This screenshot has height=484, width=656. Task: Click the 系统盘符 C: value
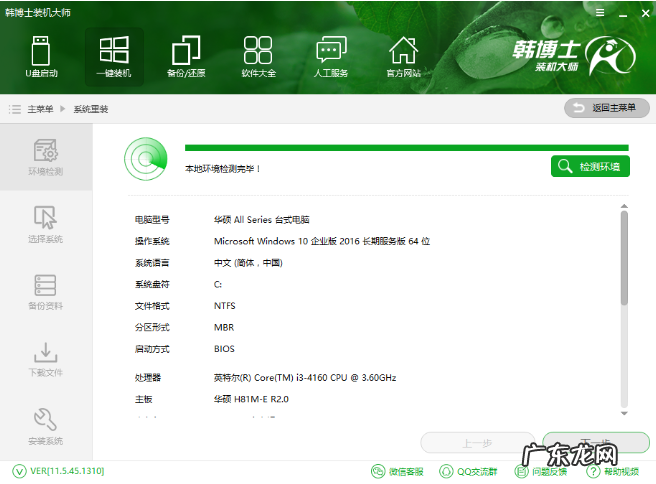(218, 284)
